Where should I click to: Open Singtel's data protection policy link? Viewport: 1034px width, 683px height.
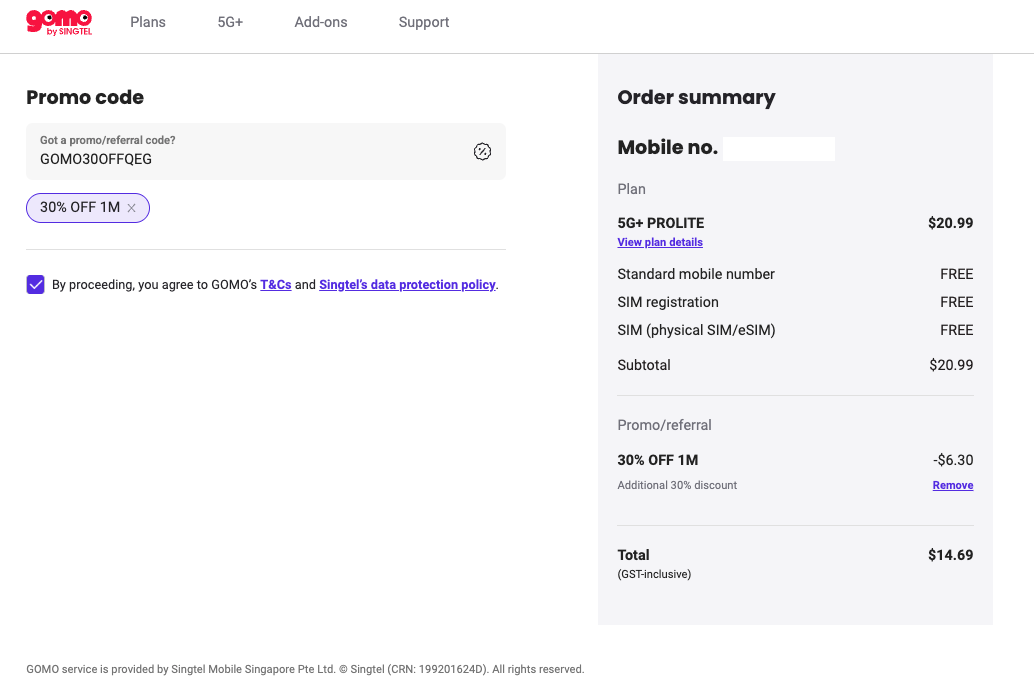[x=407, y=285]
